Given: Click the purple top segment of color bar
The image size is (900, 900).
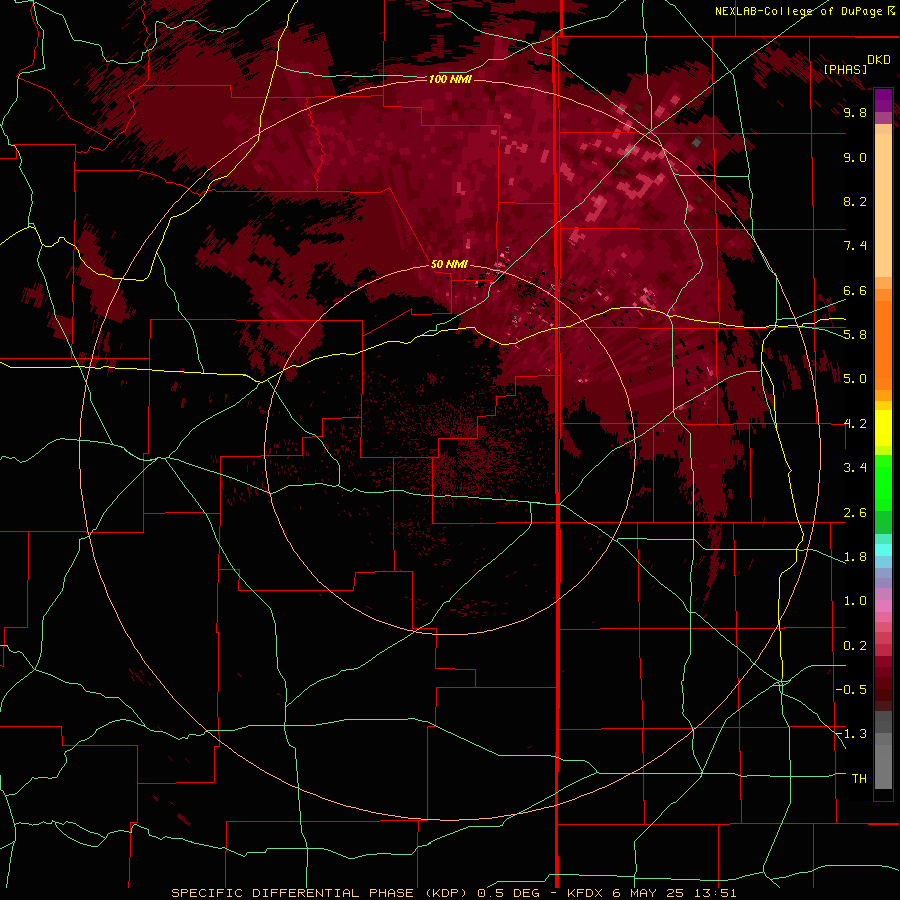Looking at the screenshot, I should (883, 100).
